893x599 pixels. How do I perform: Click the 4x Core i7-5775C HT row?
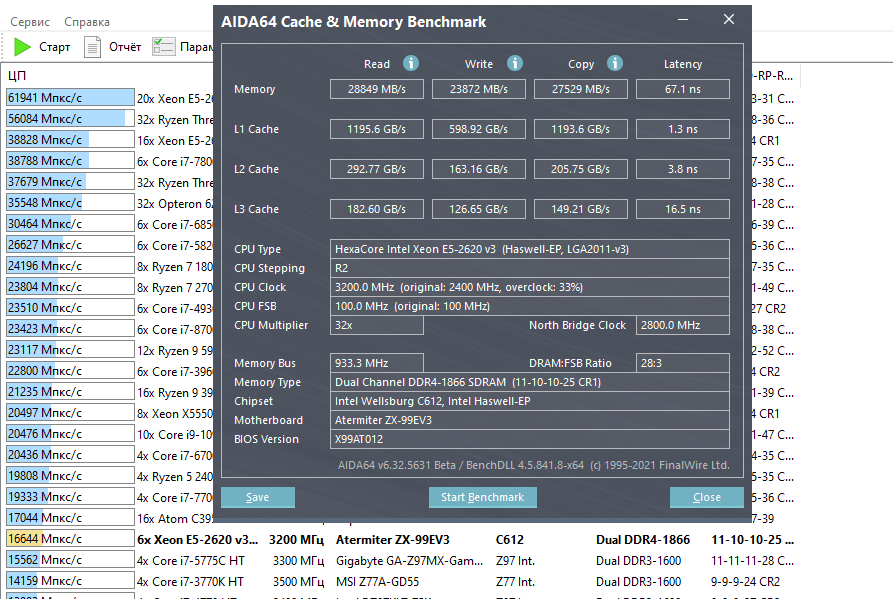(190, 560)
